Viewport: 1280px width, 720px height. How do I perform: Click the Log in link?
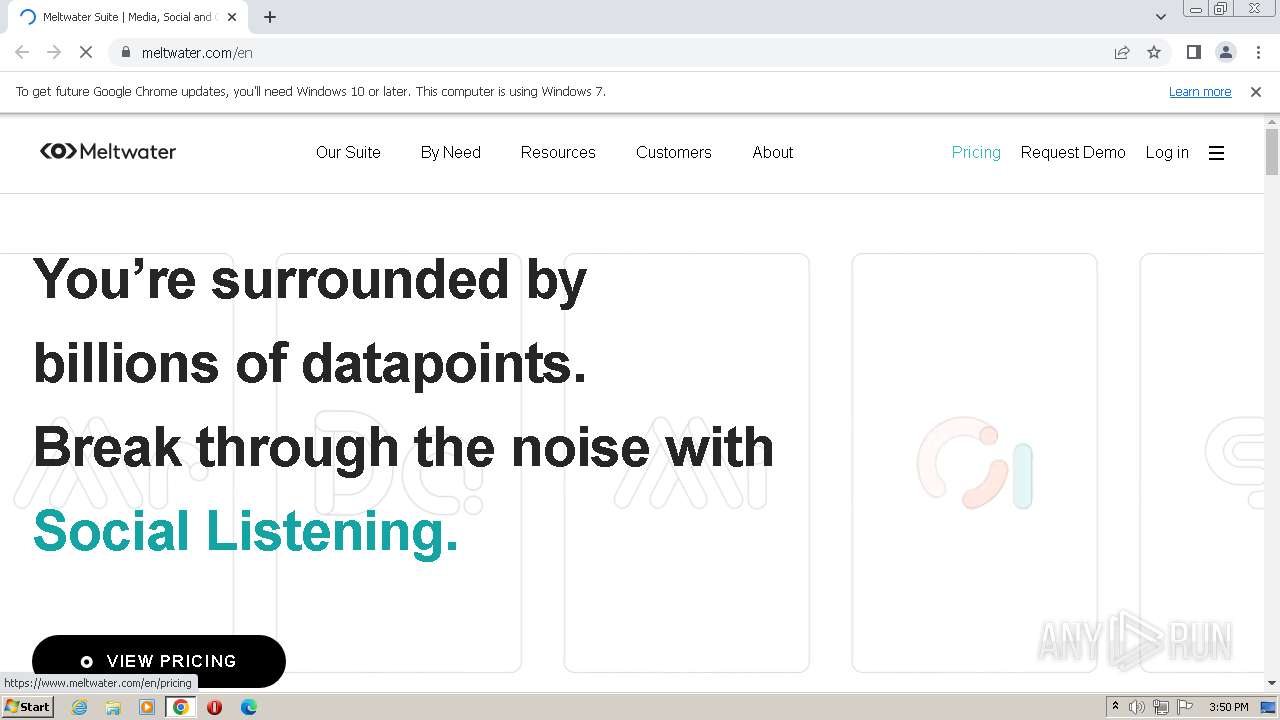(x=1167, y=152)
